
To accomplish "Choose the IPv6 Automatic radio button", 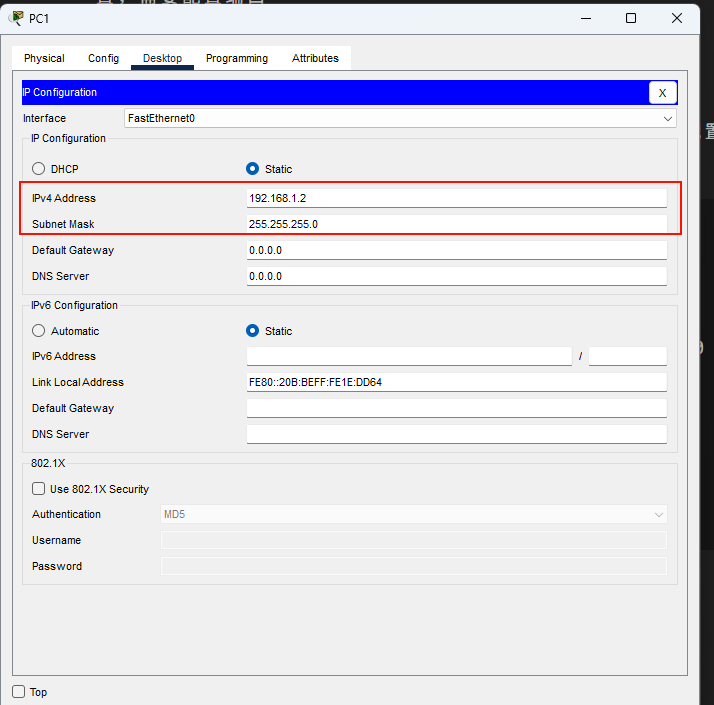I will [39, 331].
